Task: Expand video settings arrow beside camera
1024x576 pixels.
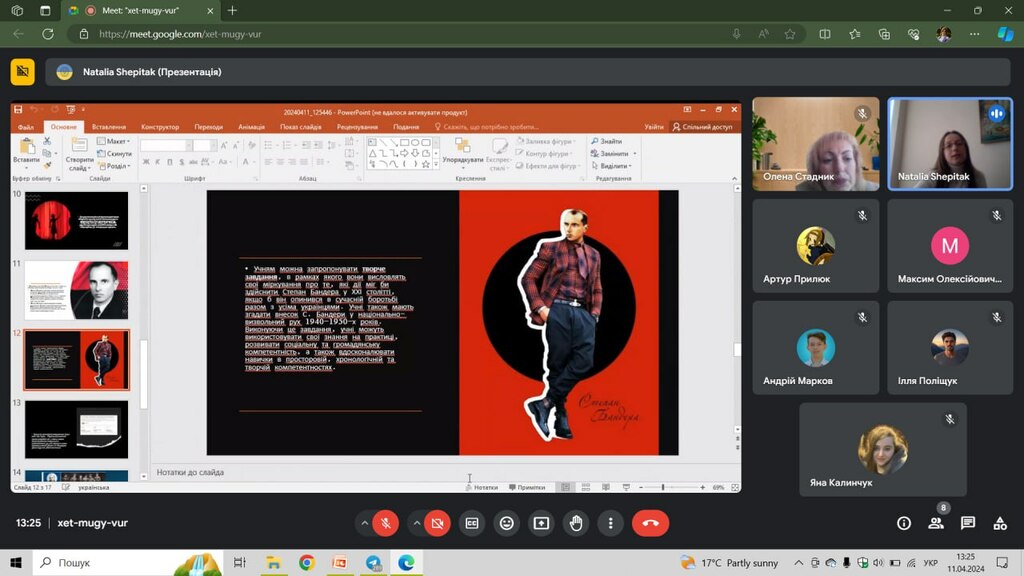Action: (416, 523)
